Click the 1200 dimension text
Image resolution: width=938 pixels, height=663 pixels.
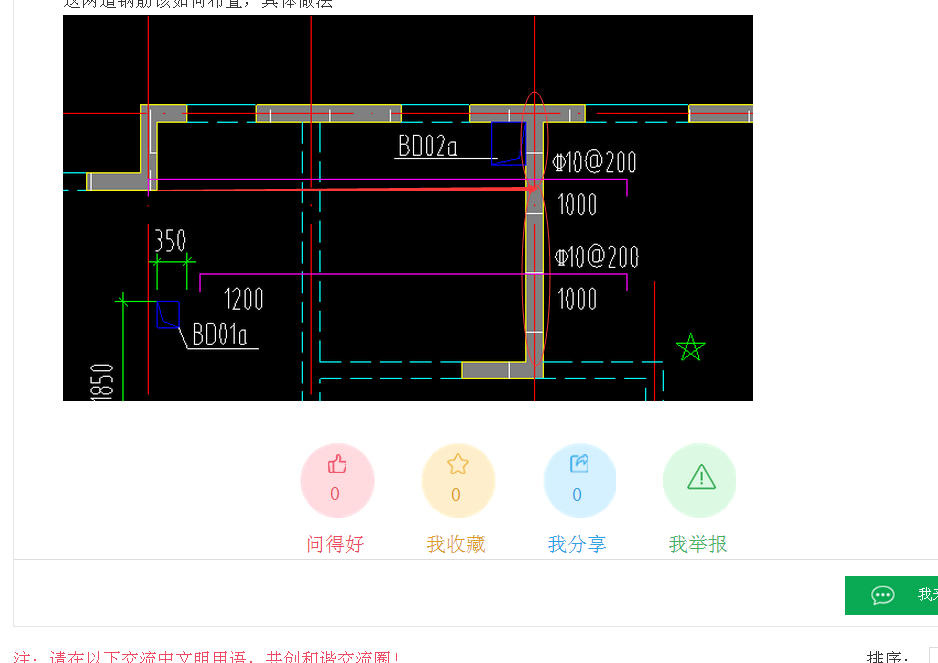pyautogui.click(x=243, y=299)
